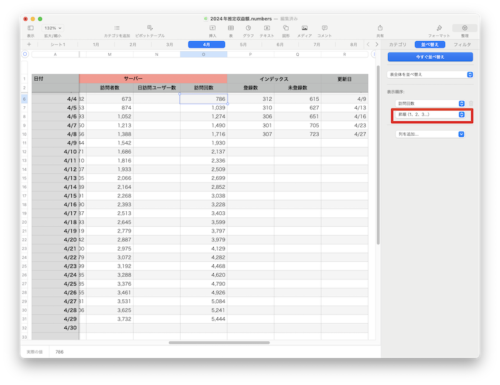This screenshot has width=500, height=385.
Task: Click the テキスト text box icon
Action: tap(267, 28)
